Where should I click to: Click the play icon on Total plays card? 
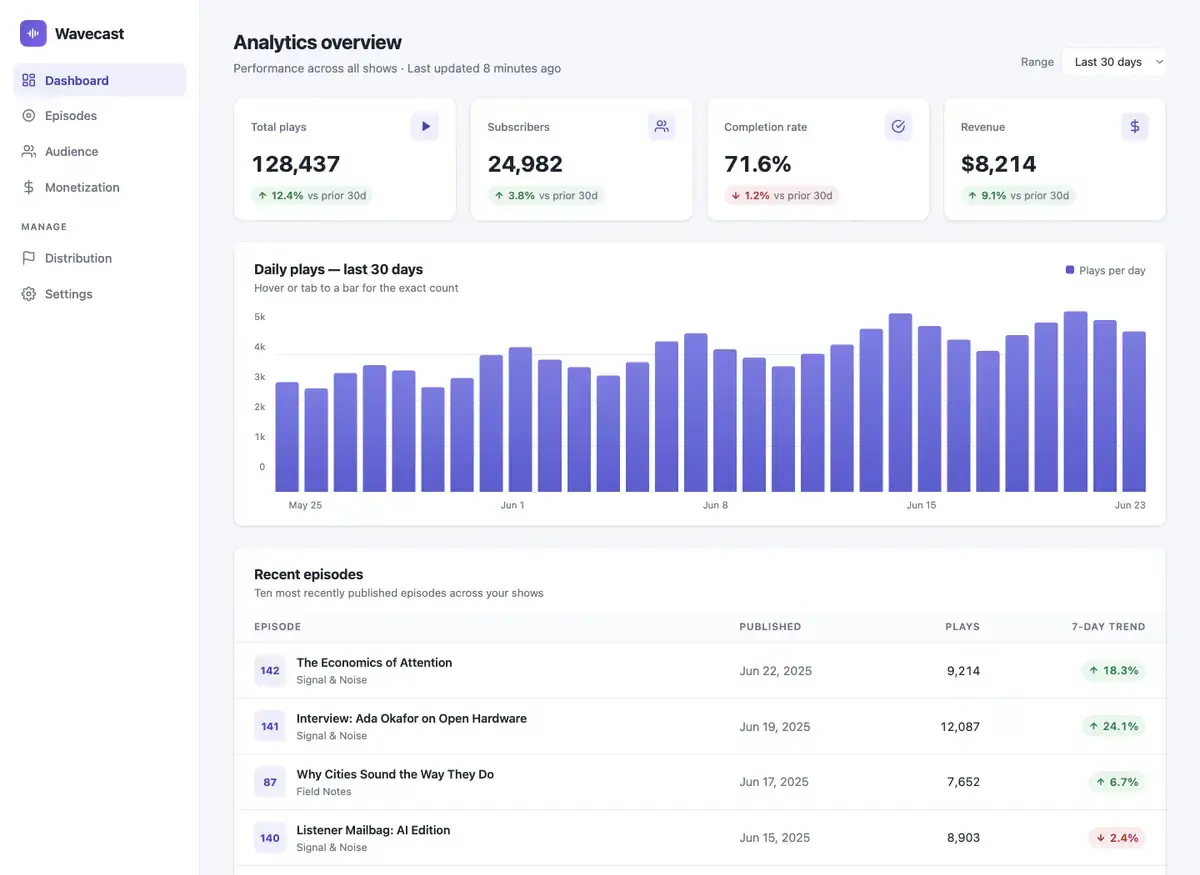425,127
